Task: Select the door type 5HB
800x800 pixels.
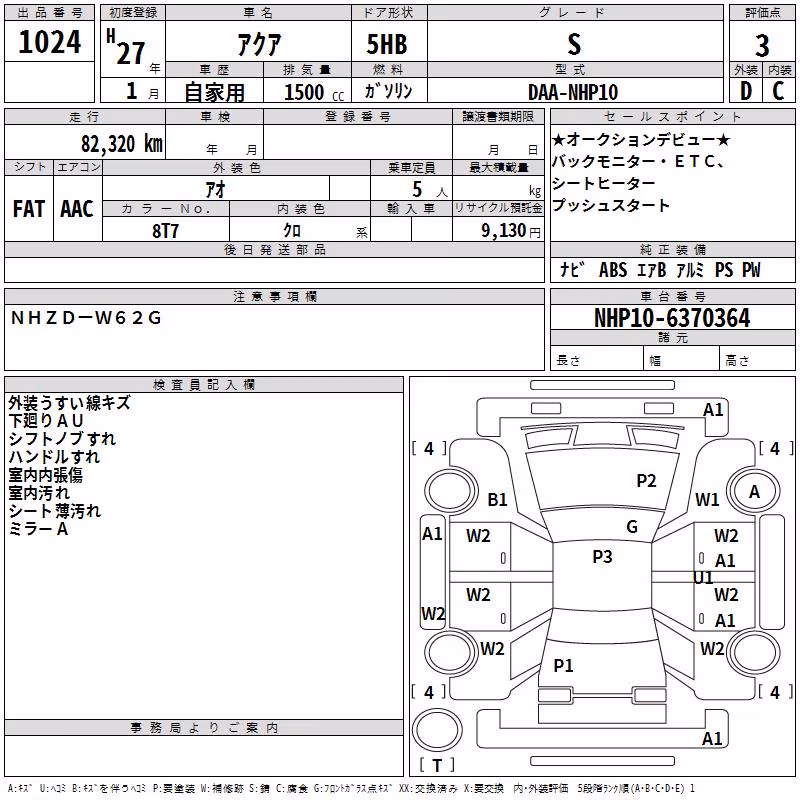Action: [387, 44]
